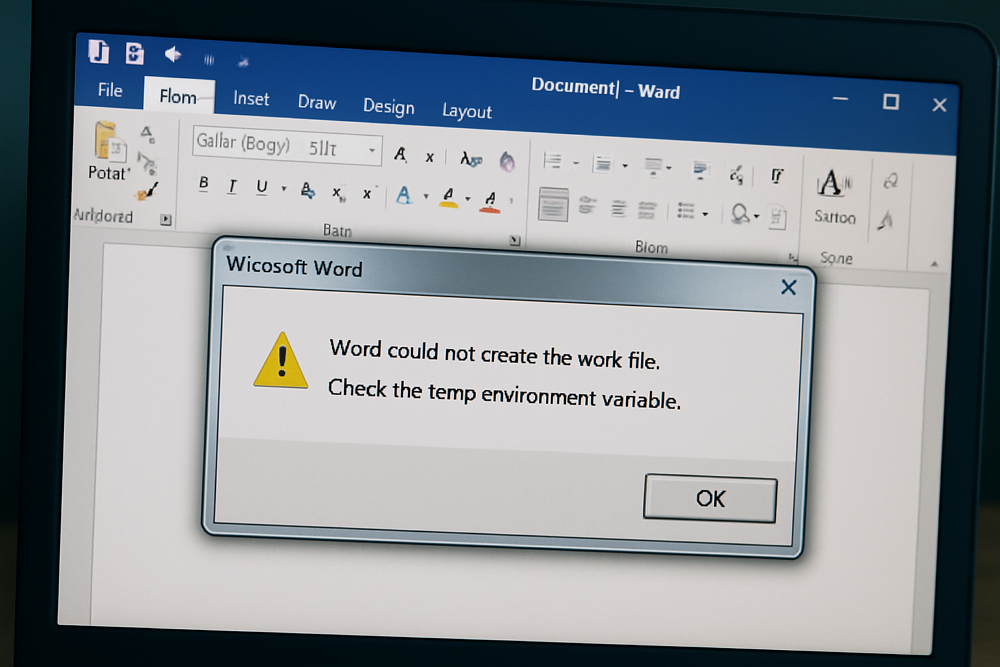The height and width of the screenshot is (667, 1000).
Task: Minimize the Document Ward window
Action: [x=841, y=98]
